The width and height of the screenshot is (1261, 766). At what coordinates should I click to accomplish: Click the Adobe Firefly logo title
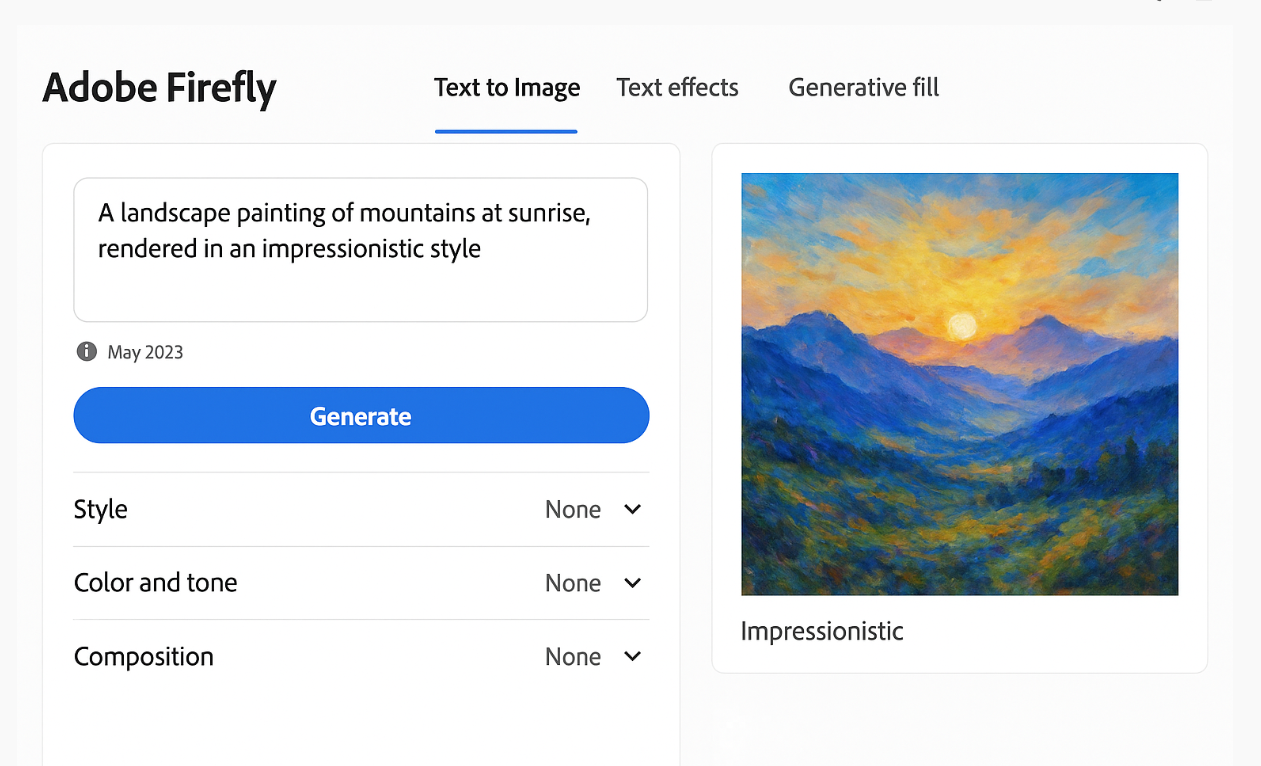[159, 89]
